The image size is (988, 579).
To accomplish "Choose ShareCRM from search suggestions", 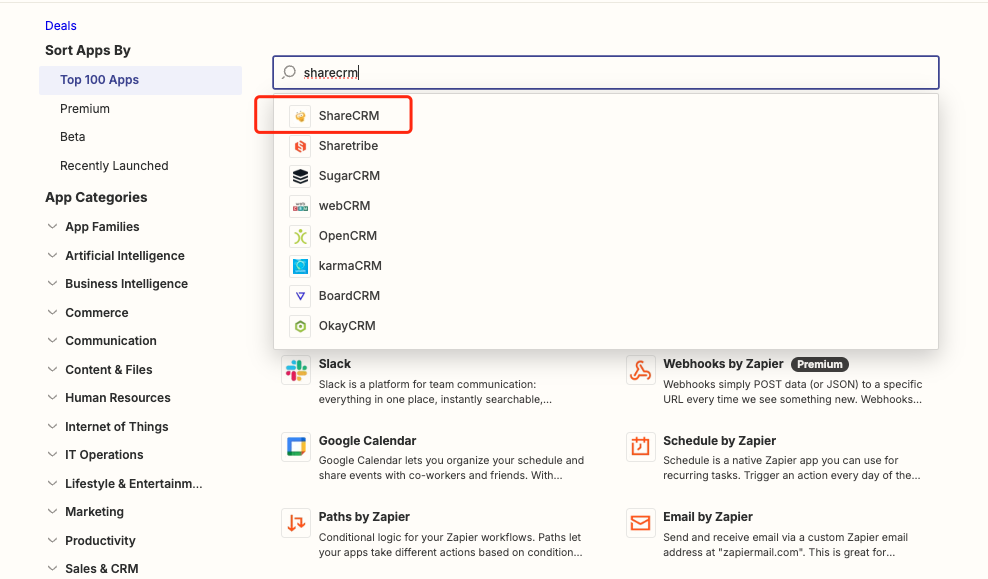I will point(606,116).
